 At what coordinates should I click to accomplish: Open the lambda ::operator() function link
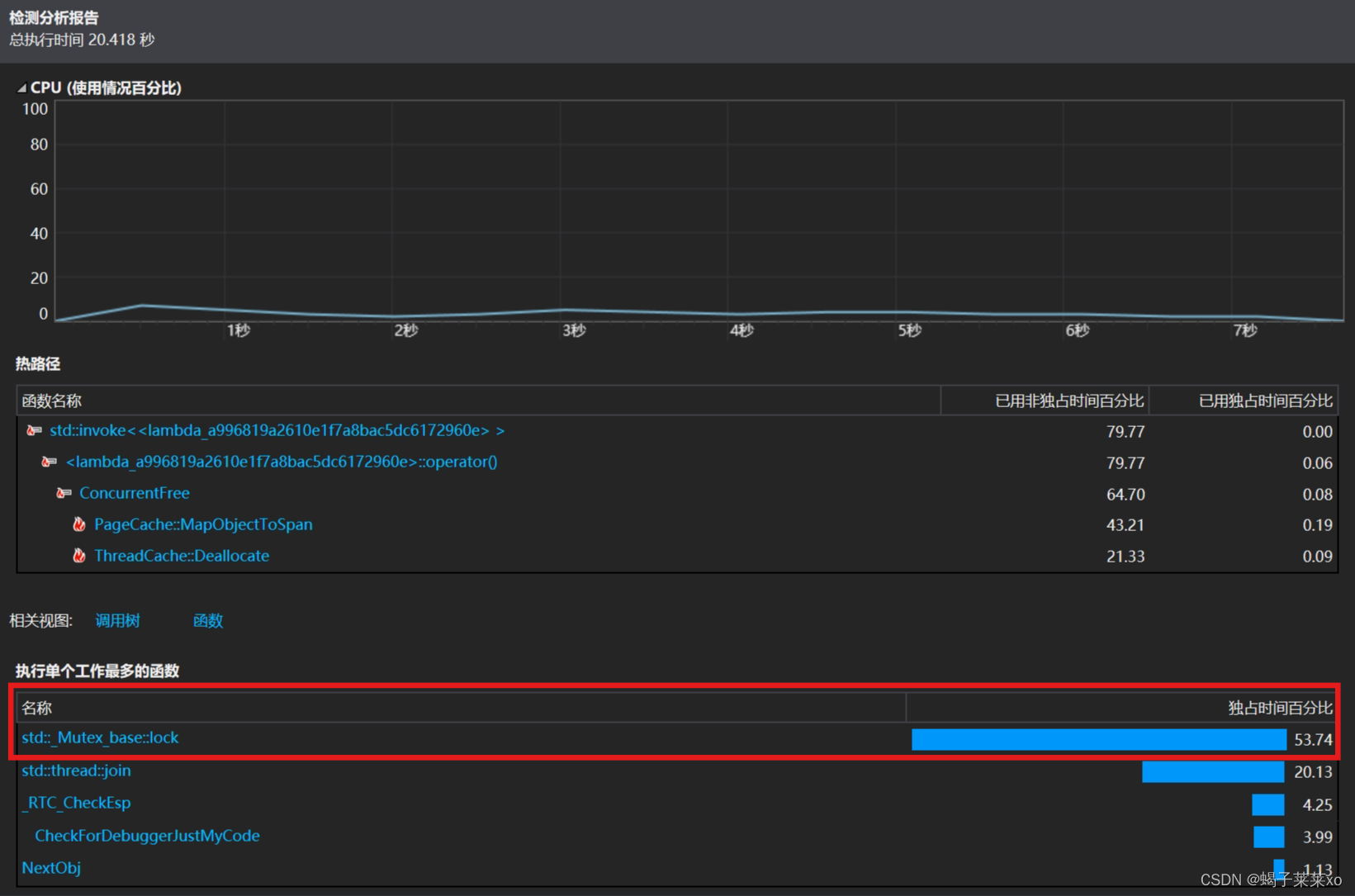pyautogui.click(x=282, y=462)
